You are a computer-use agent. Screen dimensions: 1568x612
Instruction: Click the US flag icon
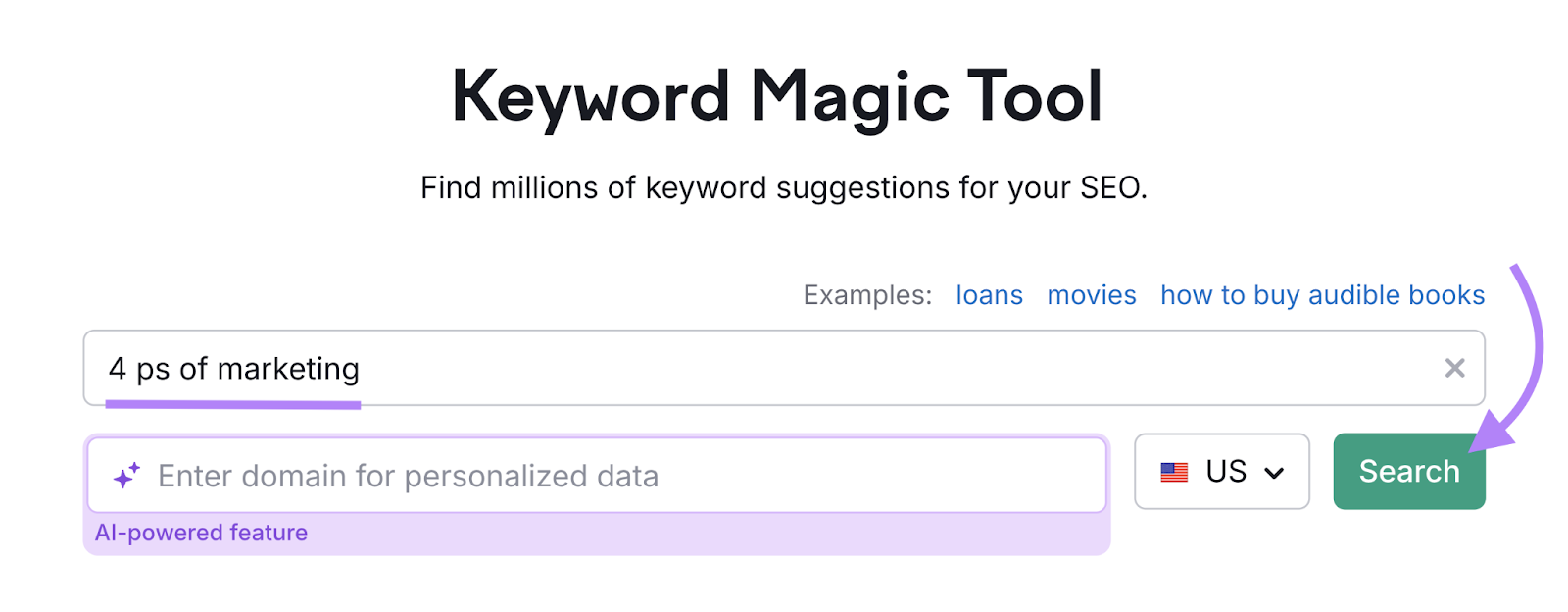[1172, 472]
